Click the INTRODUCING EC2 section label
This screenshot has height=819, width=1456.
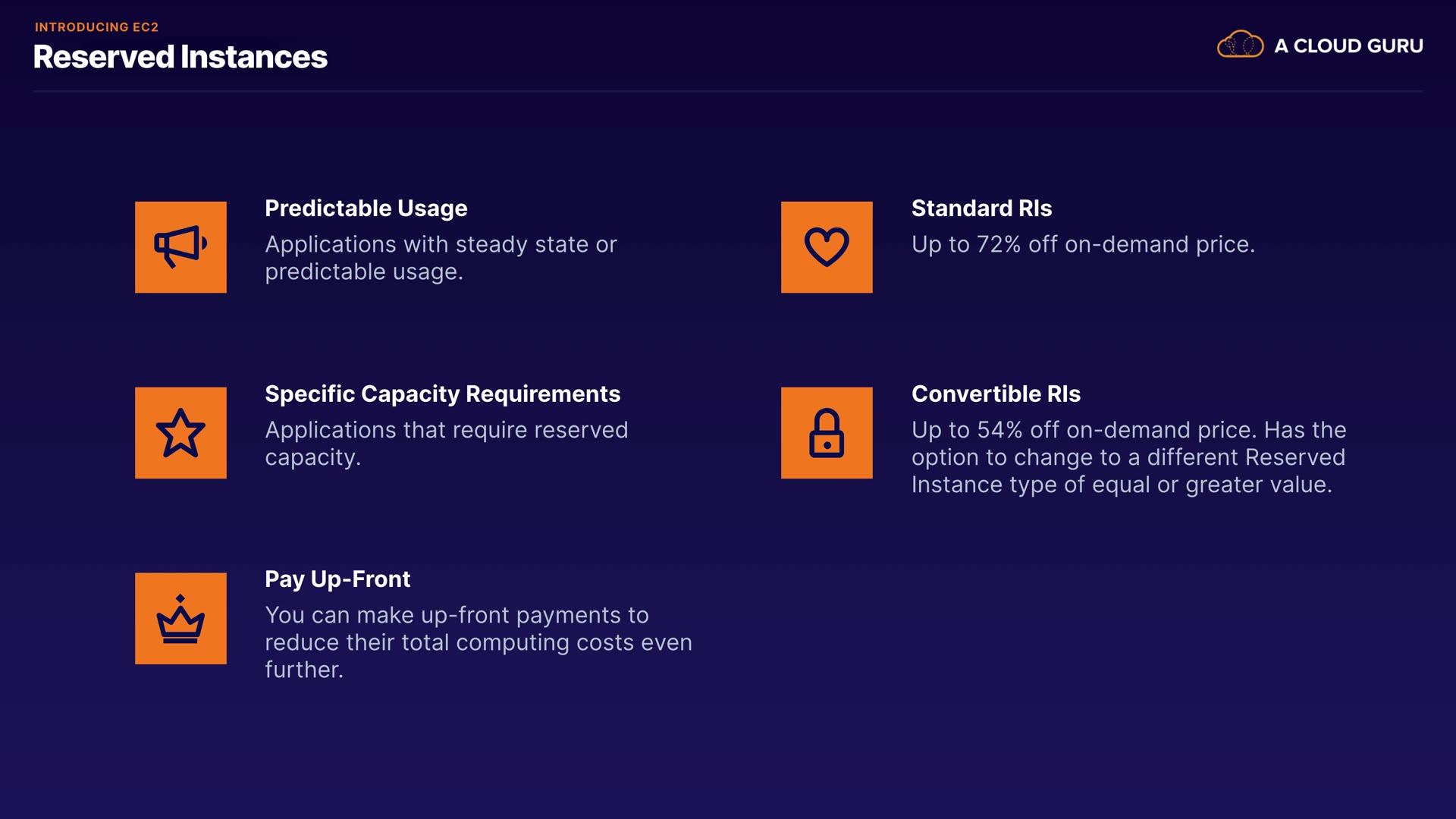(96, 27)
